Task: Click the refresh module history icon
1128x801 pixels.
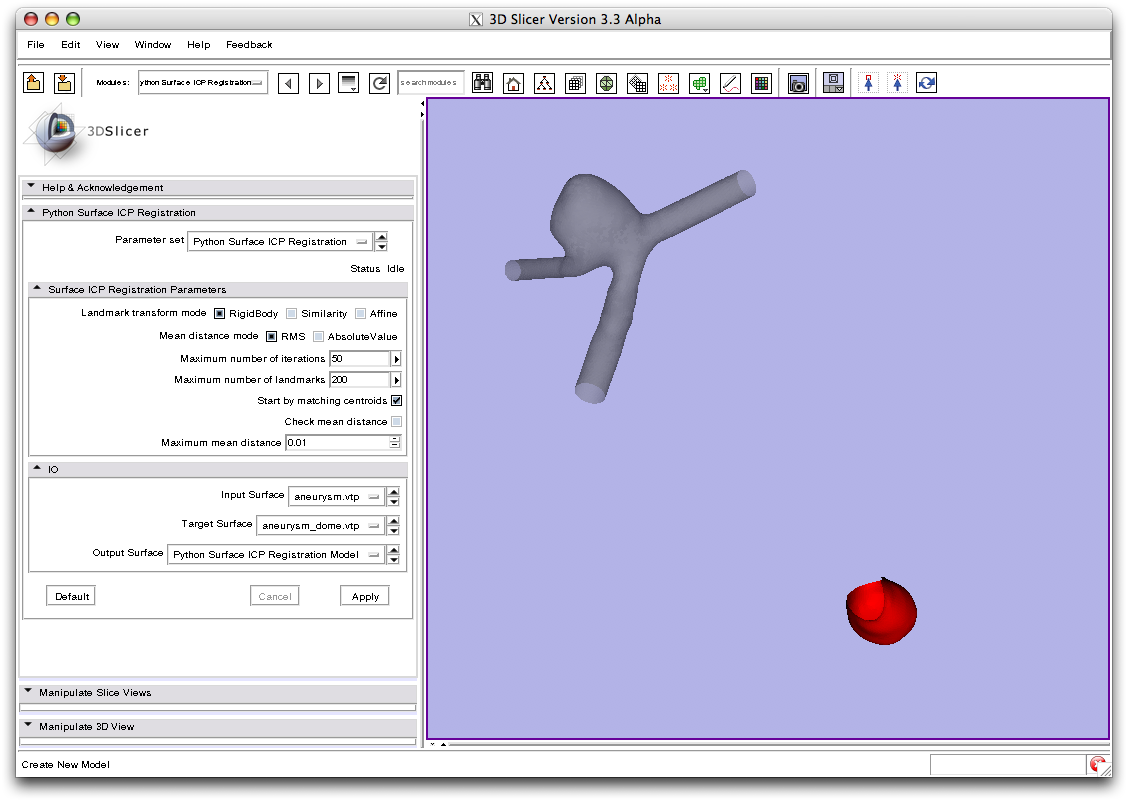Action: (x=380, y=84)
